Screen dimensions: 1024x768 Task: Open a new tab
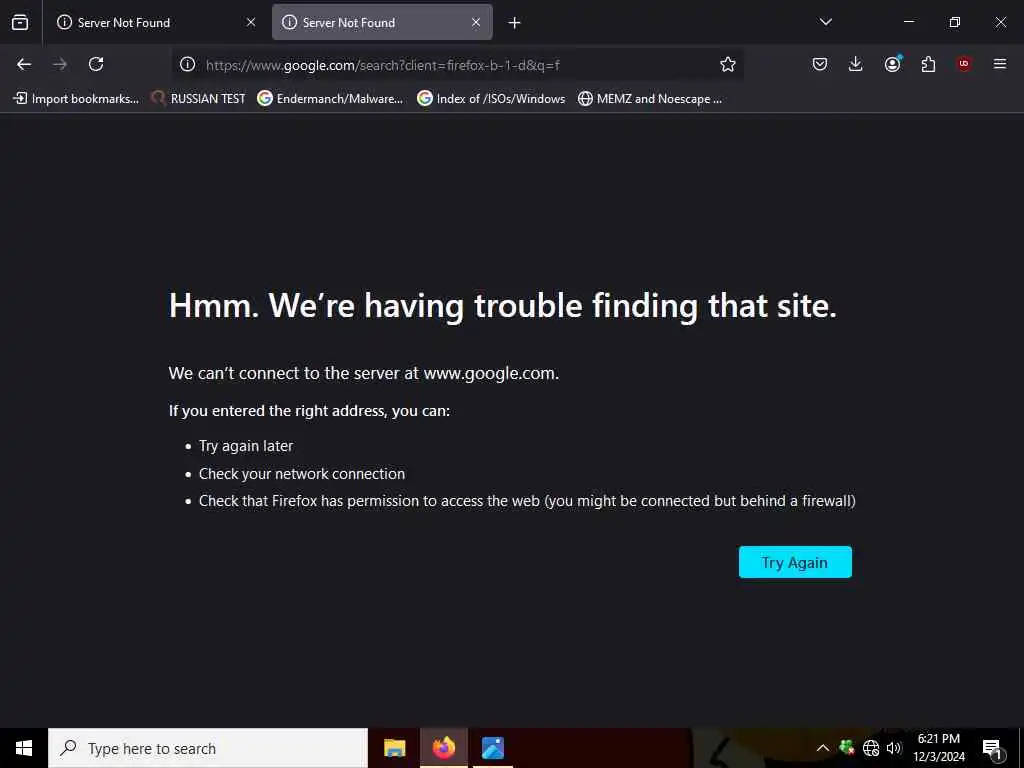tap(515, 23)
